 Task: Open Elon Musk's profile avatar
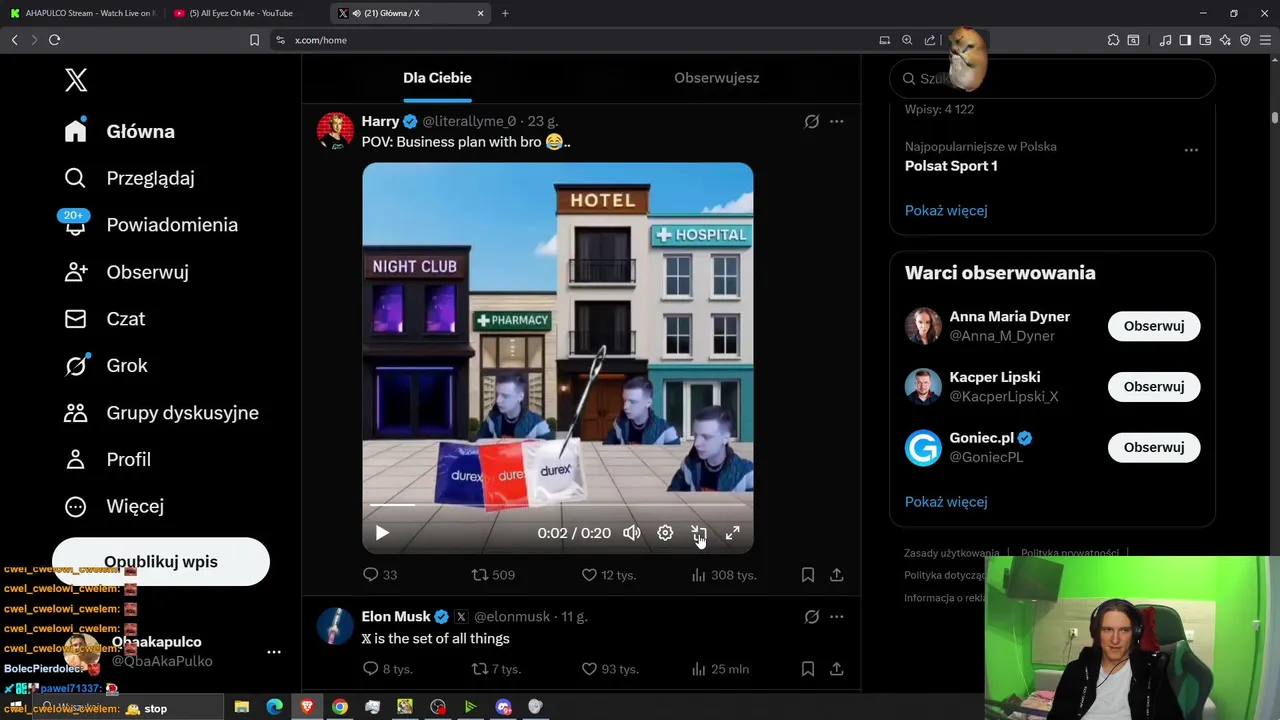(335, 627)
